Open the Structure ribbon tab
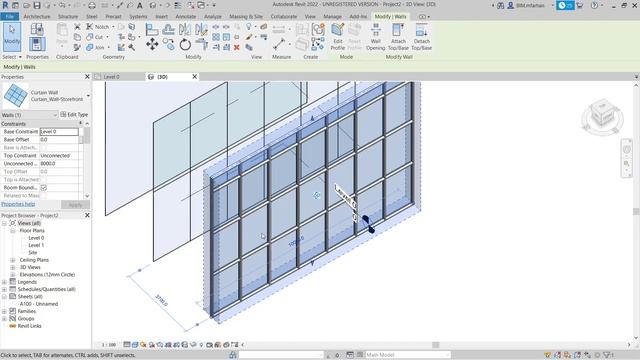 (x=68, y=16)
